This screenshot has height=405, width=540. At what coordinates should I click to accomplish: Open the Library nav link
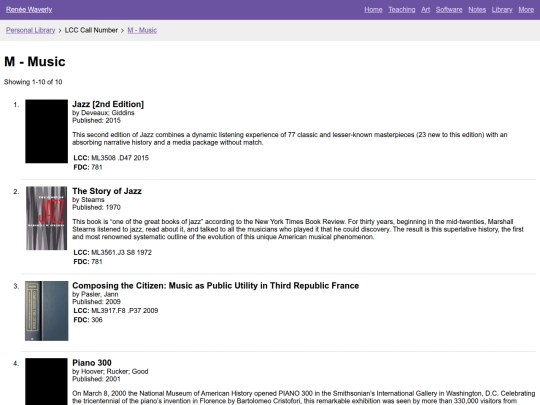(x=502, y=10)
